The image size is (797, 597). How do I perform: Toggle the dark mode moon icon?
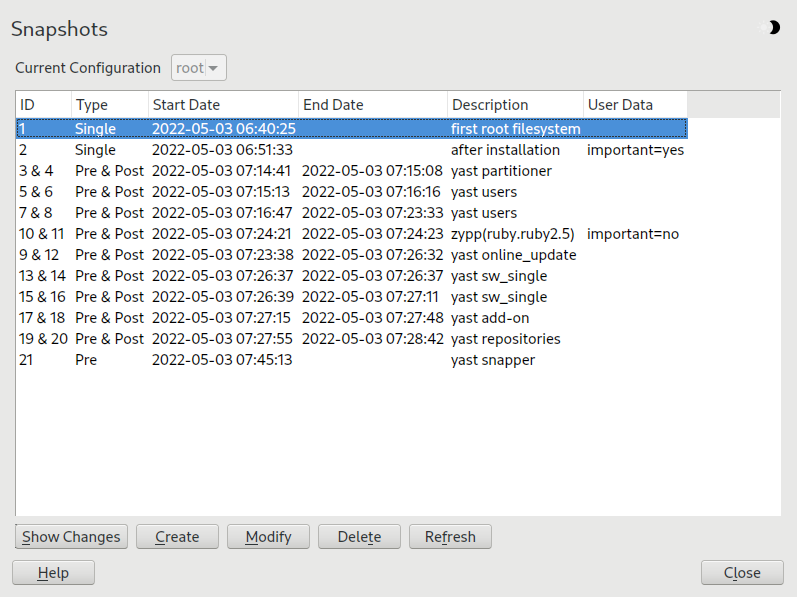pyautogui.click(x=773, y=28)
